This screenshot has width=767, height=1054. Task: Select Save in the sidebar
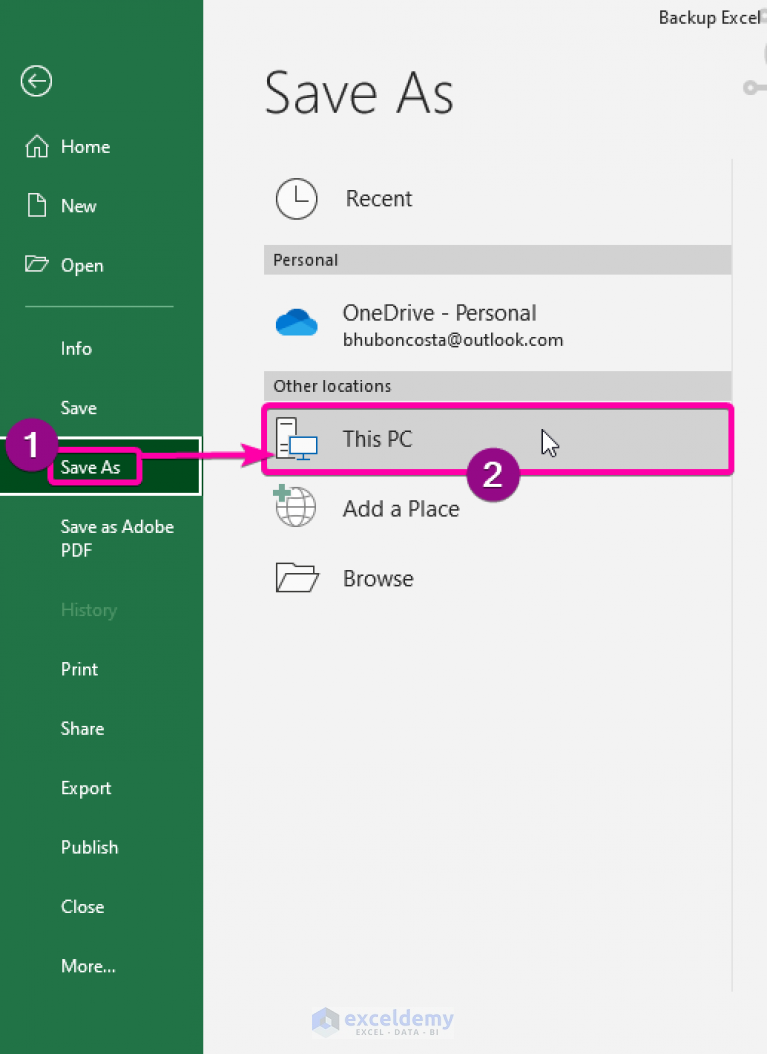(x=79, y=407)
